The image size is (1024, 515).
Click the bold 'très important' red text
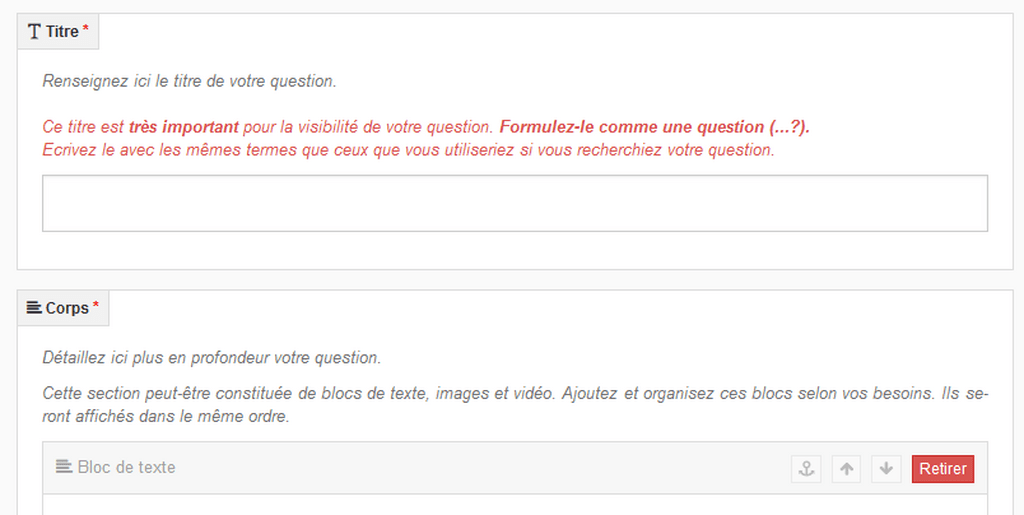[184, 127]
